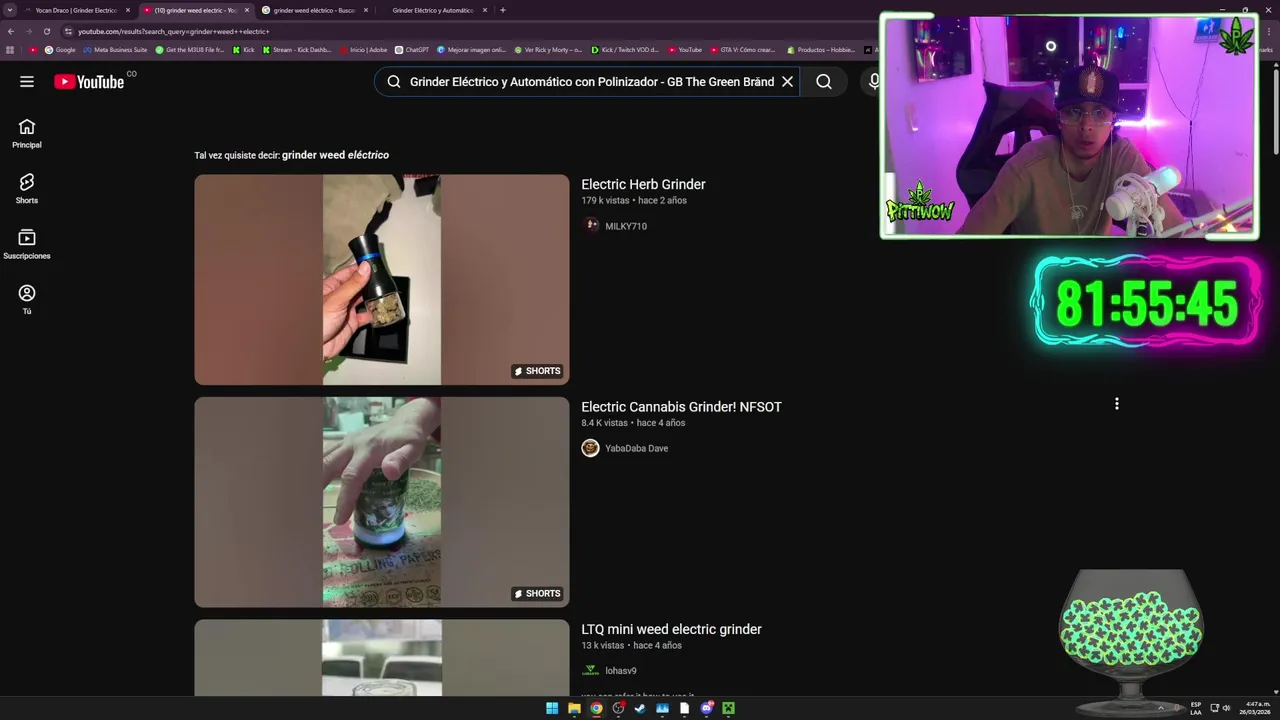Click lohasv9 channel avatar
The width and height of the screenshot is (1280, 720).
click(591, 671)
